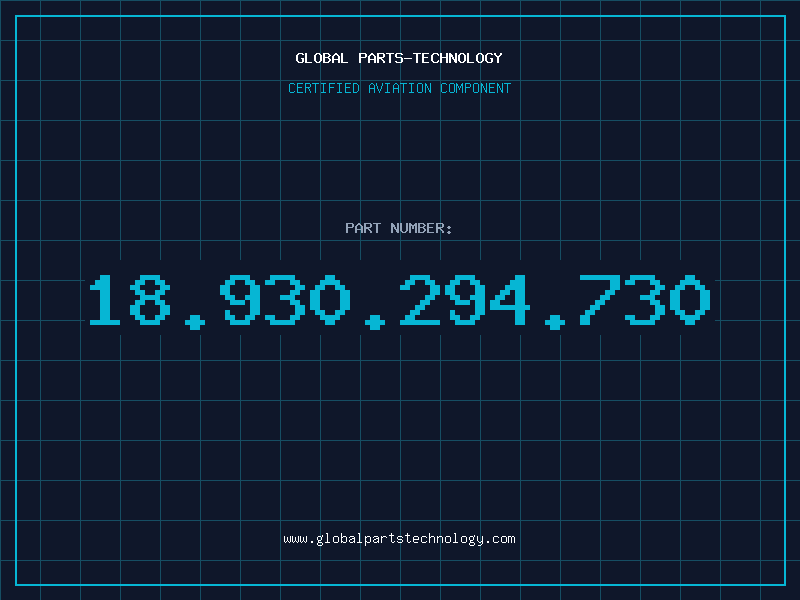Image resolution: width=800 pixels, height=600 pixels.
Task: Click the GLOBAL PARTS-TECHNOLOGY heading
Action: coord(399,58)
